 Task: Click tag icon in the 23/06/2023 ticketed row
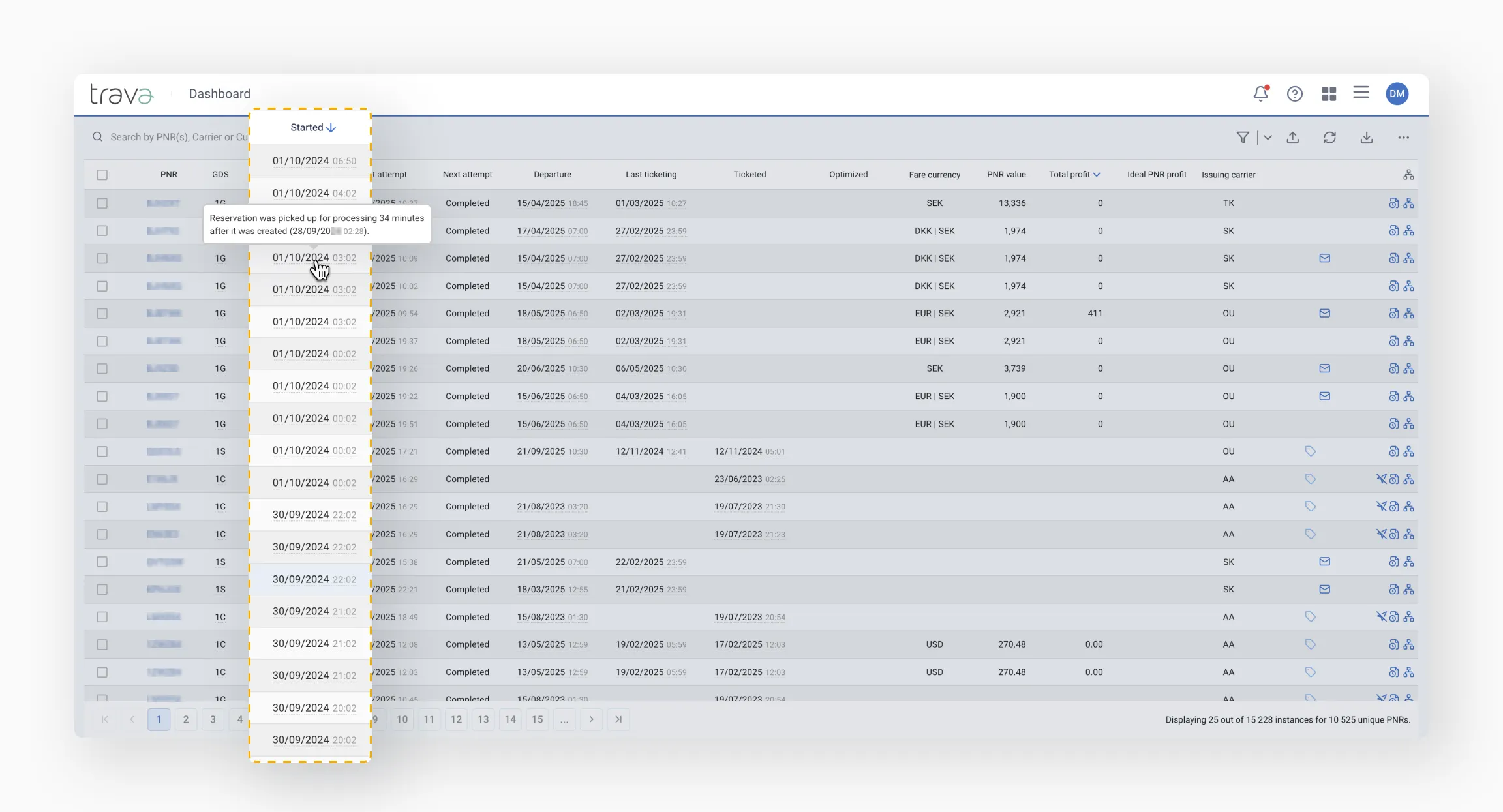tap(1310, 479)
